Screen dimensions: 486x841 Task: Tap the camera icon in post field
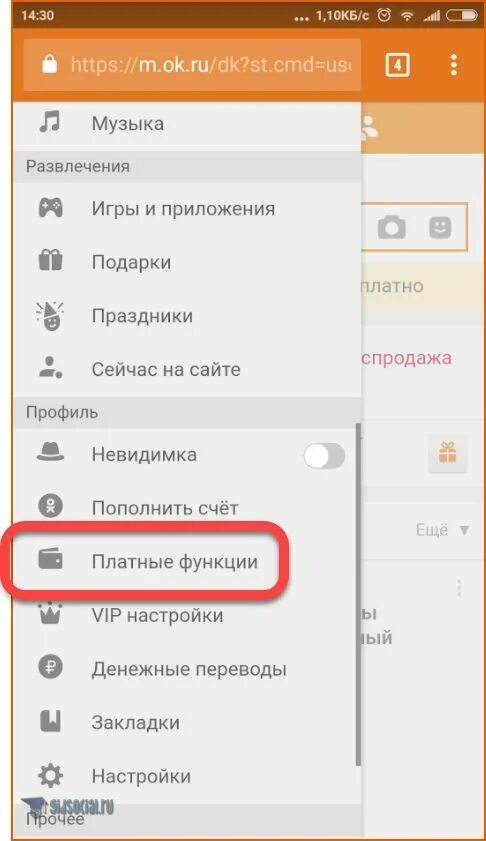click(392, 227)
